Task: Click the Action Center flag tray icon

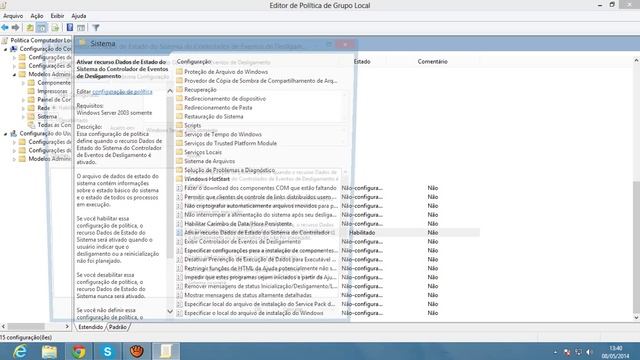Action: [567, 352]
